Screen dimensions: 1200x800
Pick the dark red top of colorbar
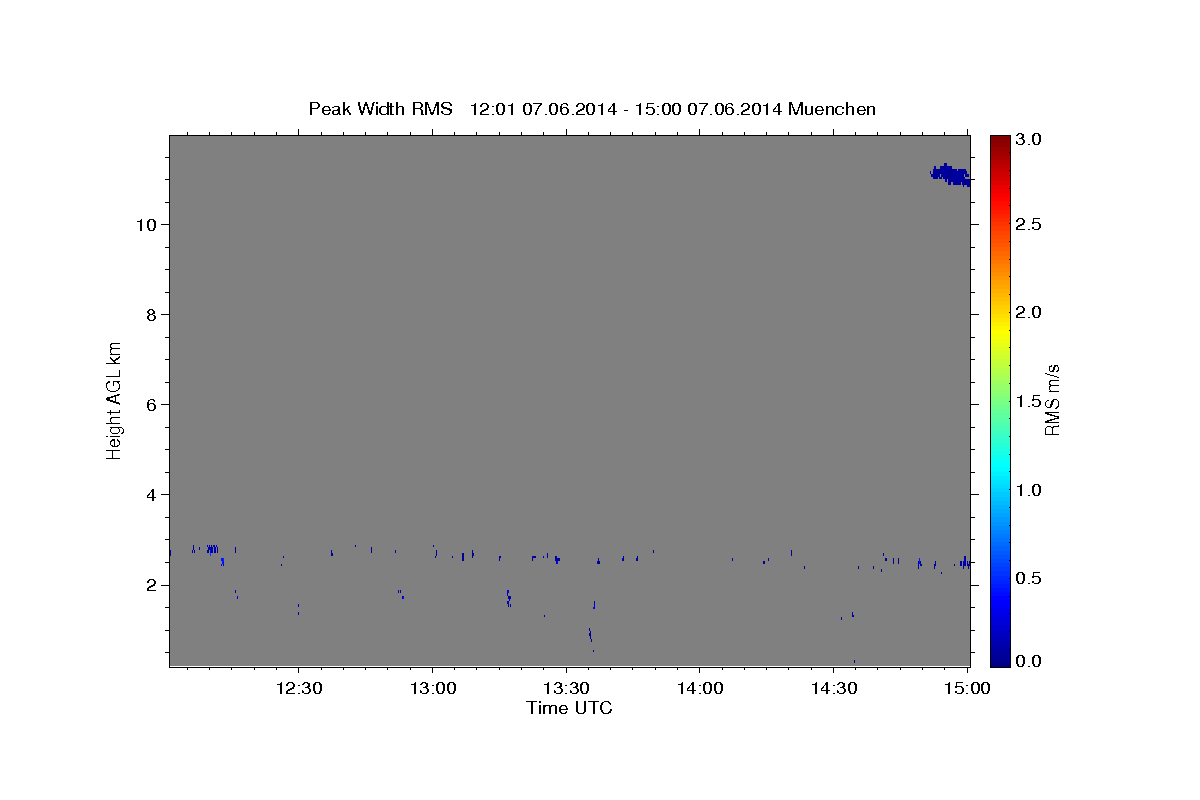(1000, 141)
